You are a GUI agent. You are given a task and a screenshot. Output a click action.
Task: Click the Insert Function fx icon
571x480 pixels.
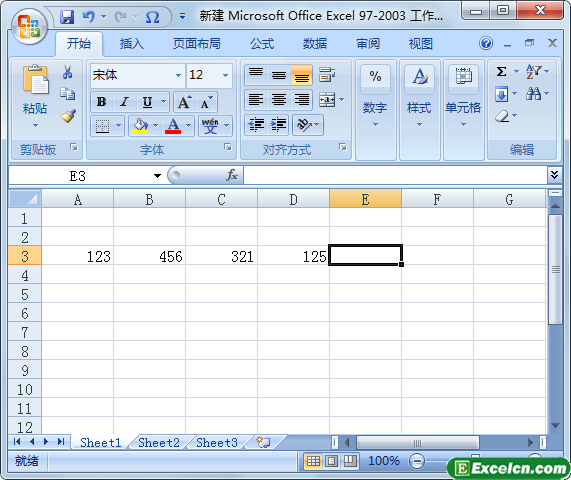coord(232,175)
